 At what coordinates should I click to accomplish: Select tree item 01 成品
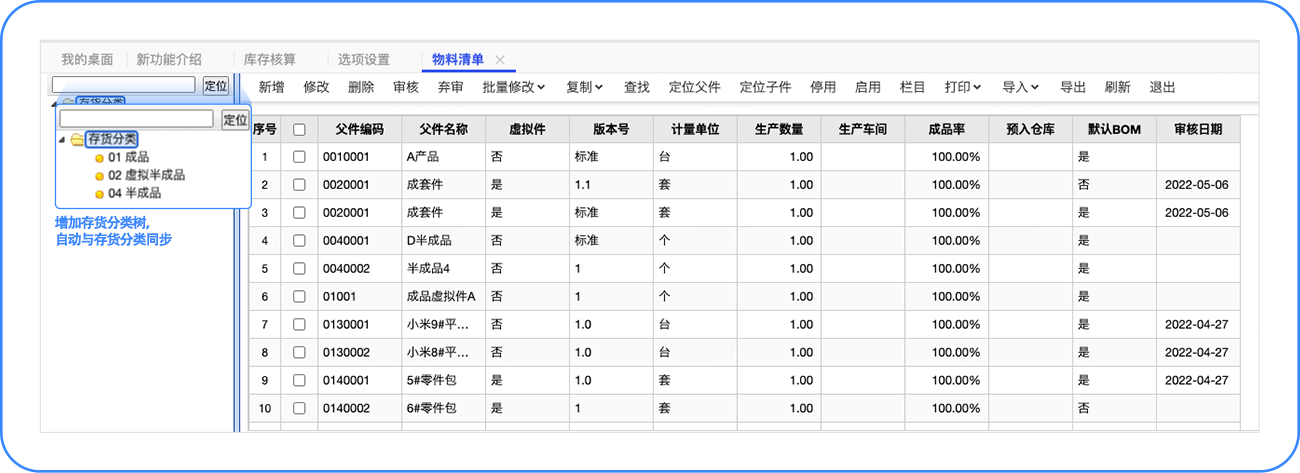tap(128, 157)
